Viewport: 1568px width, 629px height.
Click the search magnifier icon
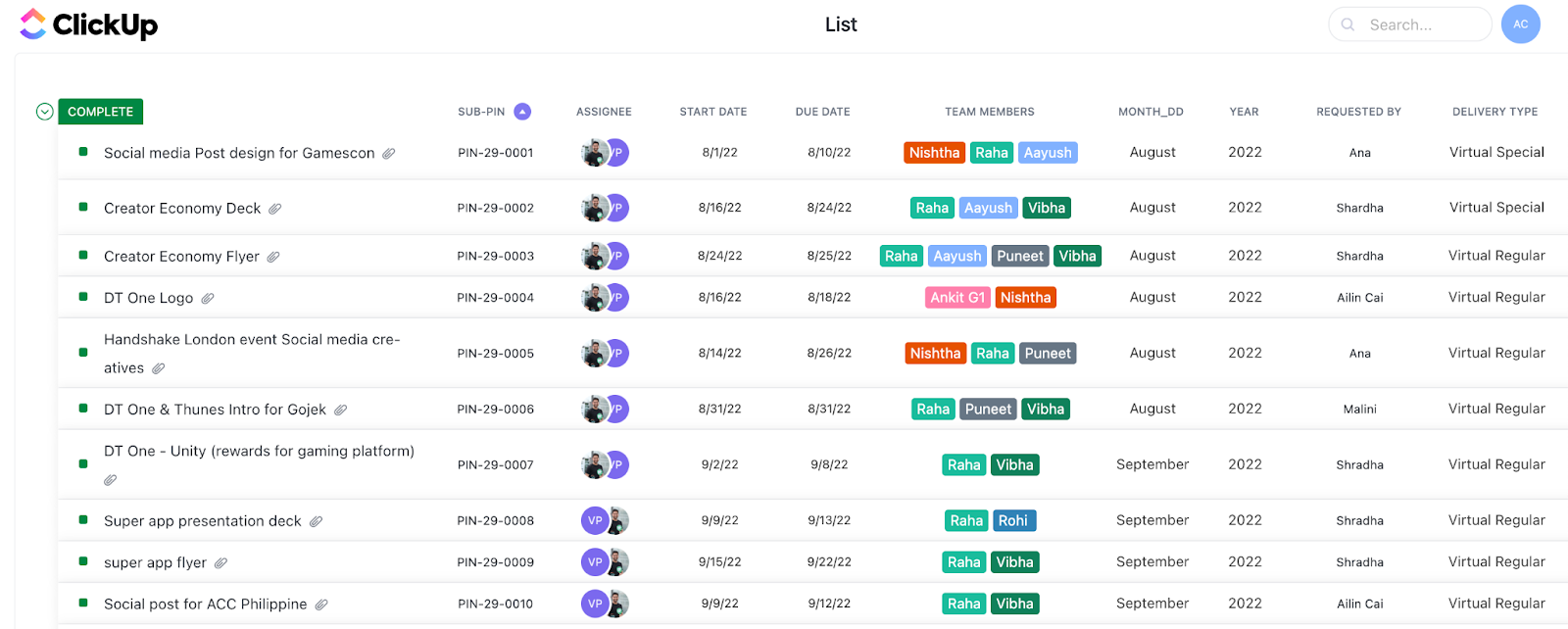pyautogui.click(x=1348, y=24)
